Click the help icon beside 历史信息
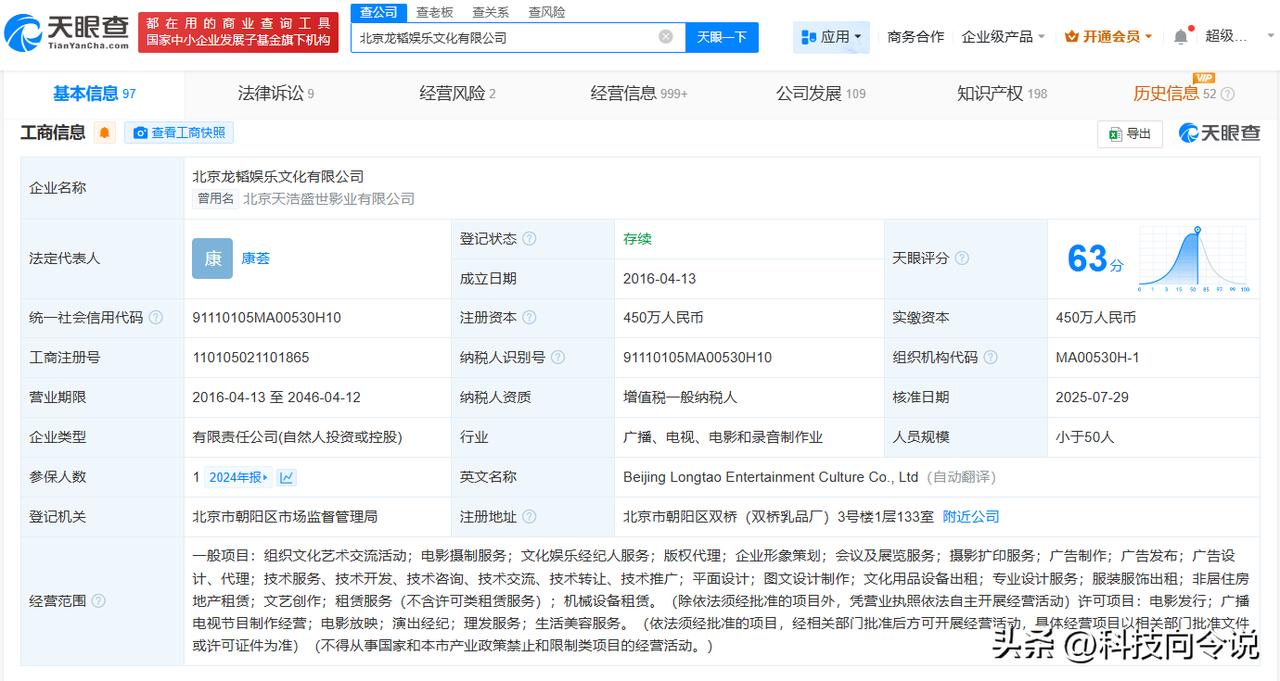Image resolution: width=1280 pixels, height=681 pixels. click(1228, 94)
